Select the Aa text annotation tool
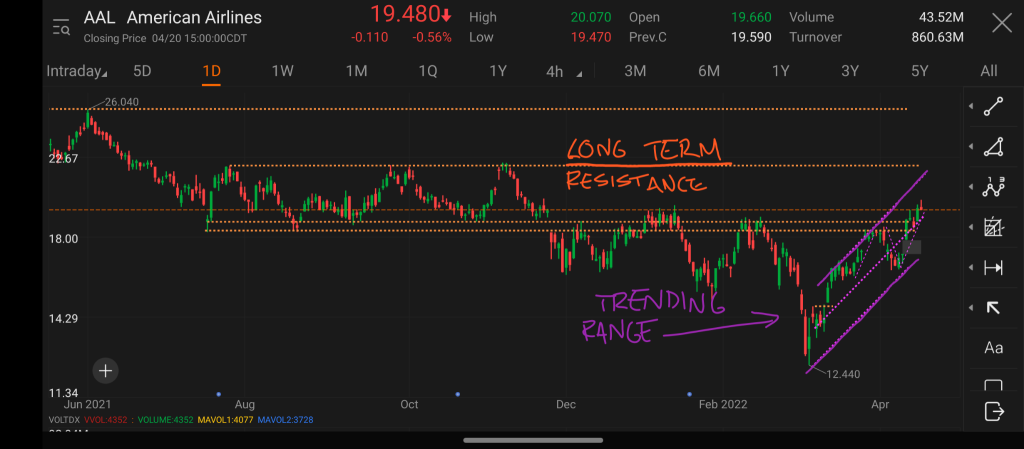This screenshot has height=449, width=1024. tap(993, 348)
